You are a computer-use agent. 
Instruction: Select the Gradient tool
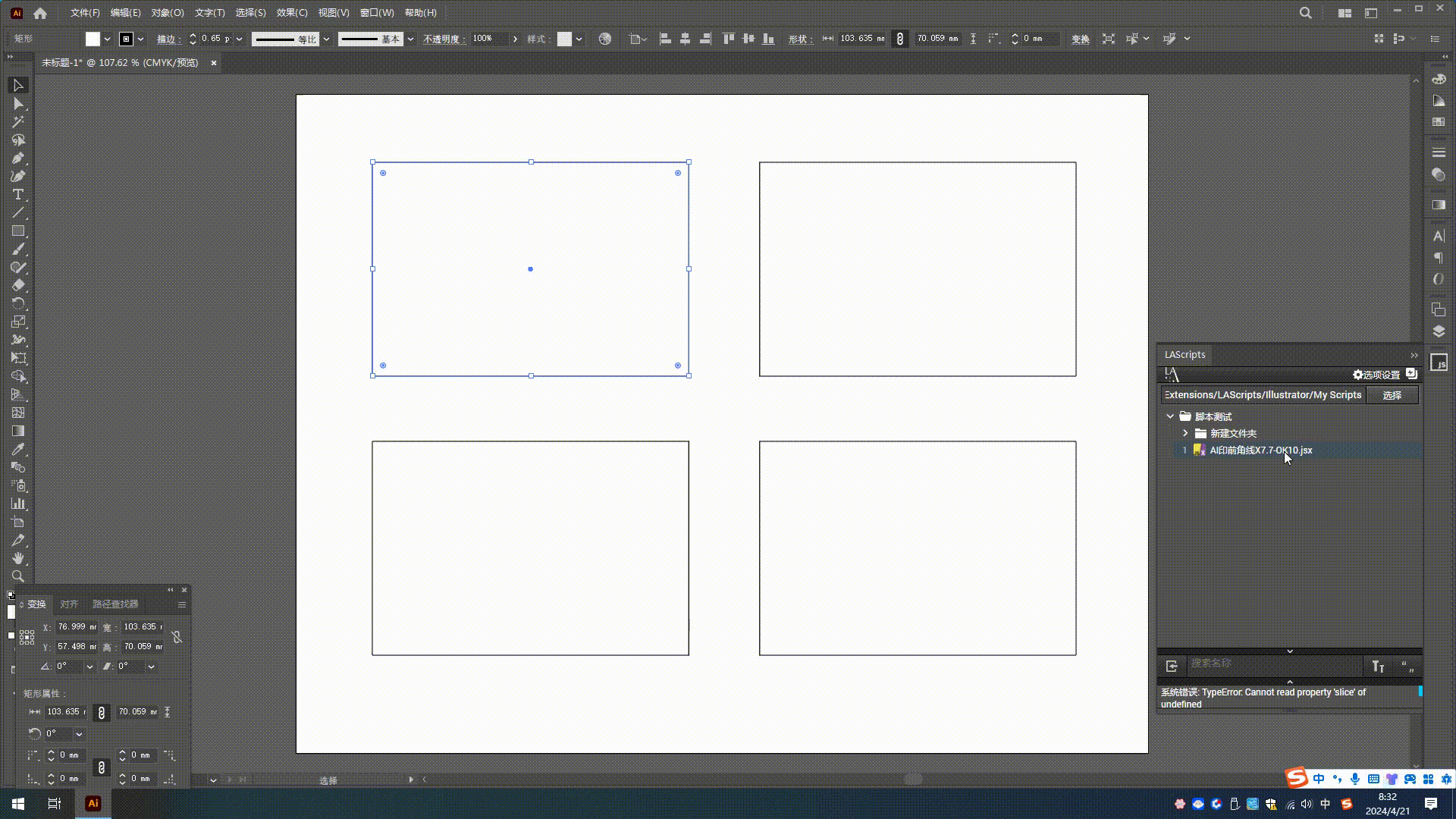[x=18, y=431]
